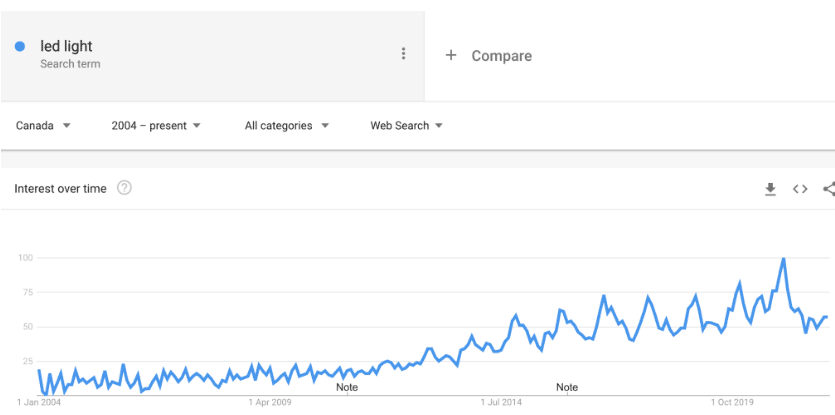Open the first Note marker on chart
The image size is (835, 415).
[347, 387]
